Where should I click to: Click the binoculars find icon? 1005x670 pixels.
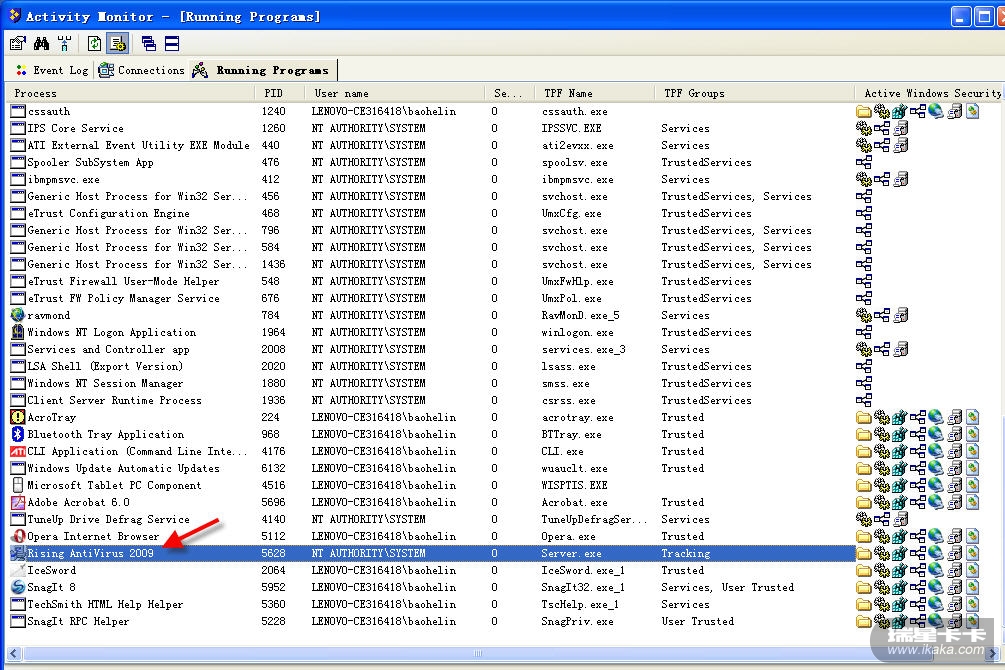[42, 44]
